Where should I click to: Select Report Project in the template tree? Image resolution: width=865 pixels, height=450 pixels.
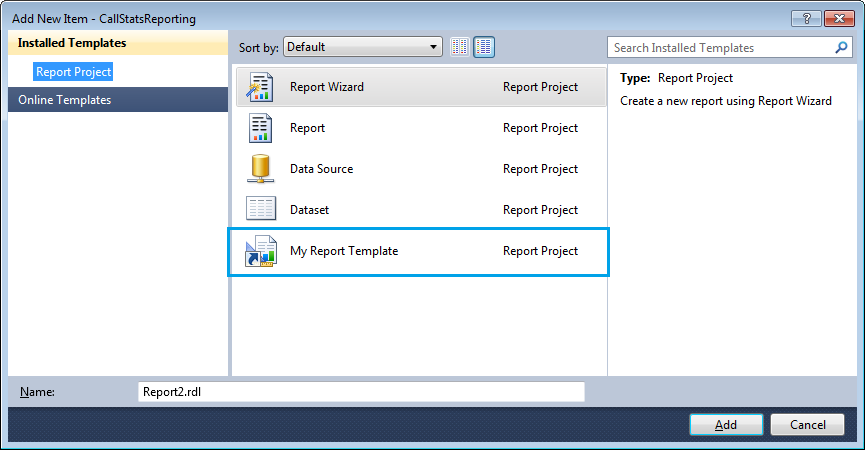click(74, 72)
